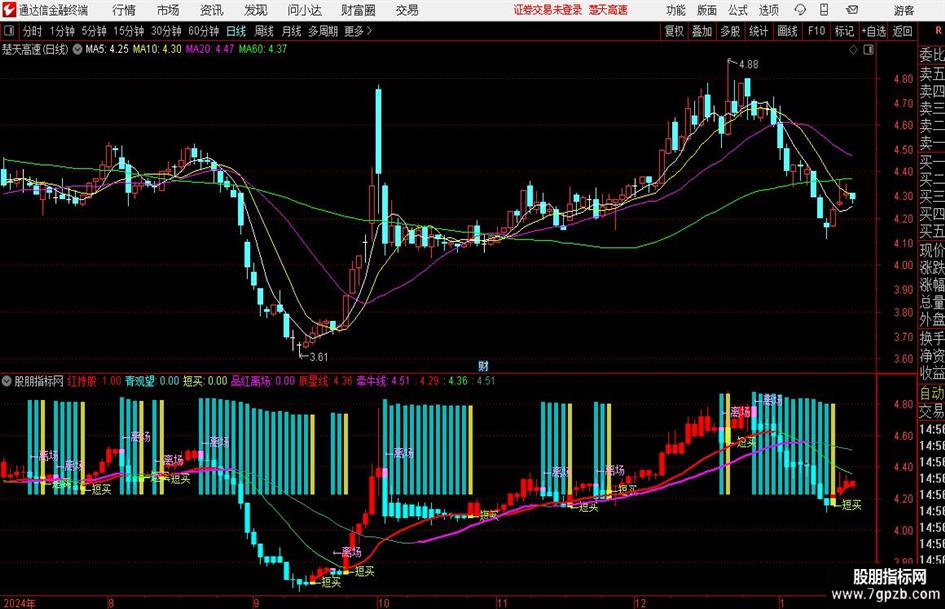This screenshot has width=945, height=609.
Task: Expand 股朋指标网 indicator settings round arrow
Action: pyautogui.click(x=7, y=381)
